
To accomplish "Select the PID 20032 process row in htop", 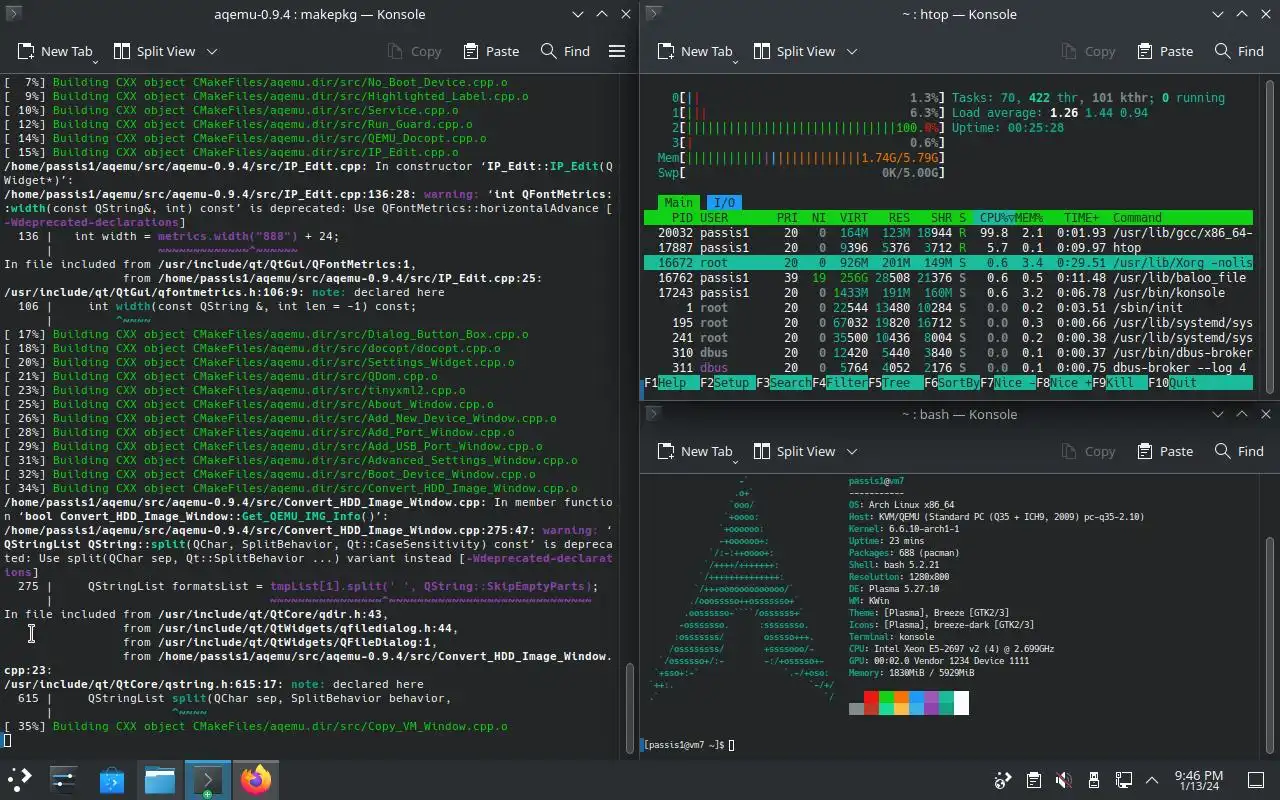I will click(948, 232).
